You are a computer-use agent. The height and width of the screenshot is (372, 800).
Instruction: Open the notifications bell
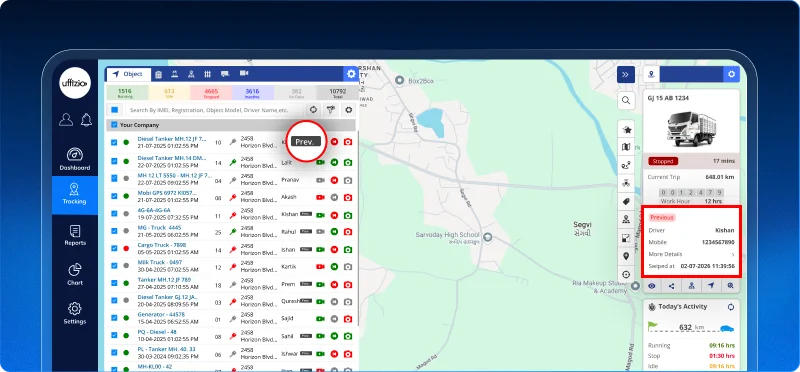click(86, 119)
